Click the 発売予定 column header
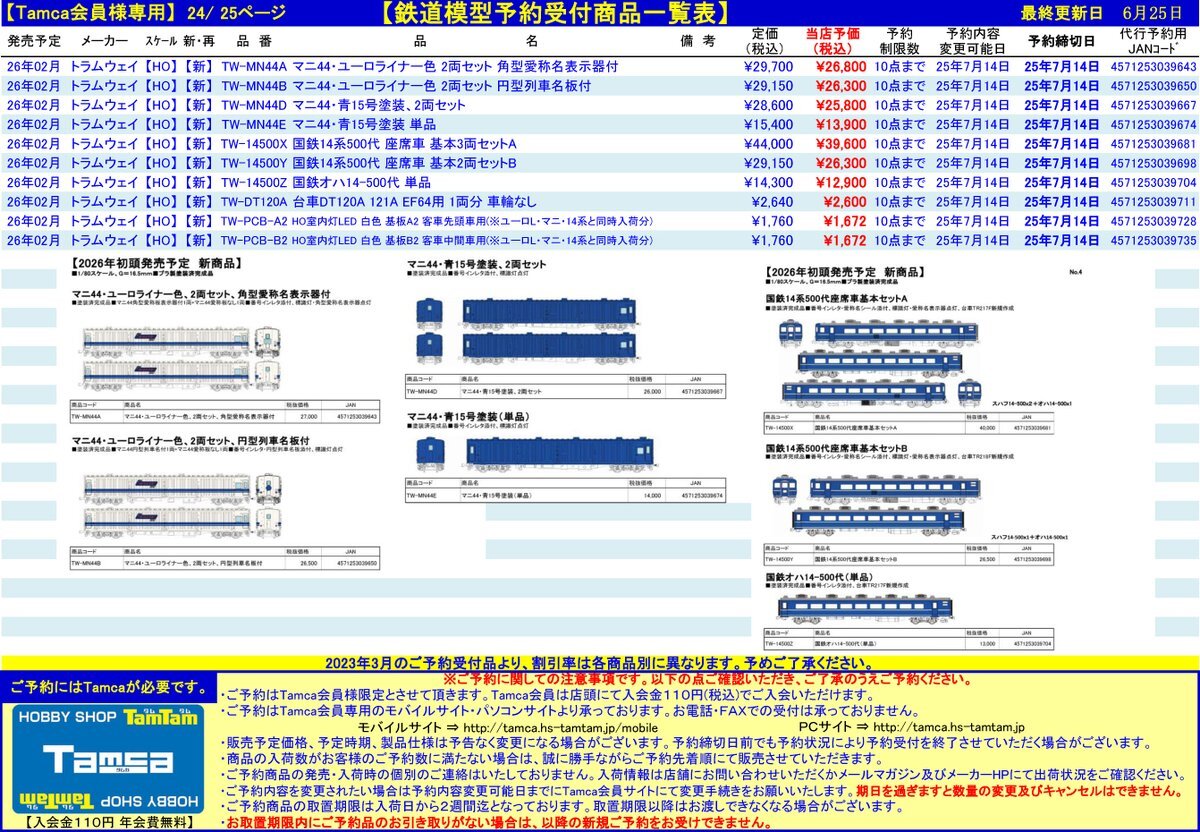Screen dimensions: 1200x832 point(34,41)
